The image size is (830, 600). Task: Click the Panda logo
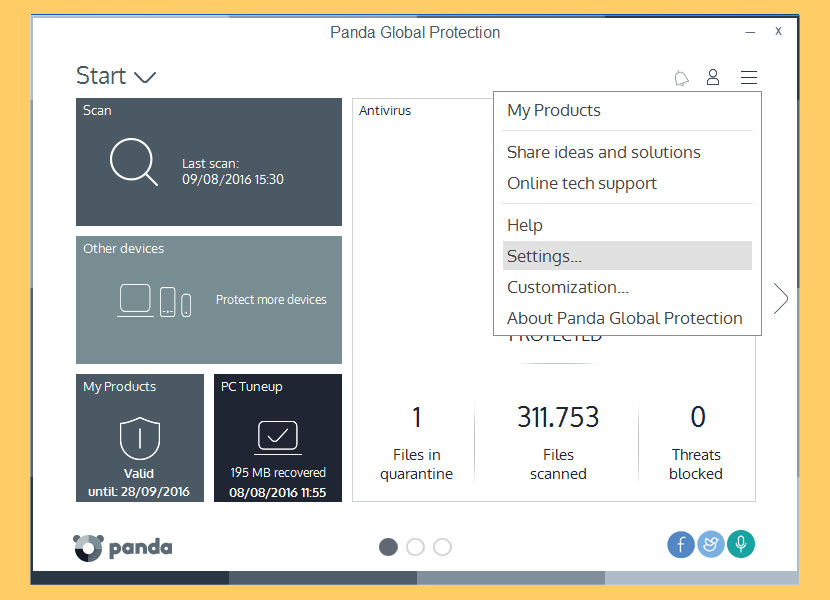pyautogui.click(x=122, y=547)
